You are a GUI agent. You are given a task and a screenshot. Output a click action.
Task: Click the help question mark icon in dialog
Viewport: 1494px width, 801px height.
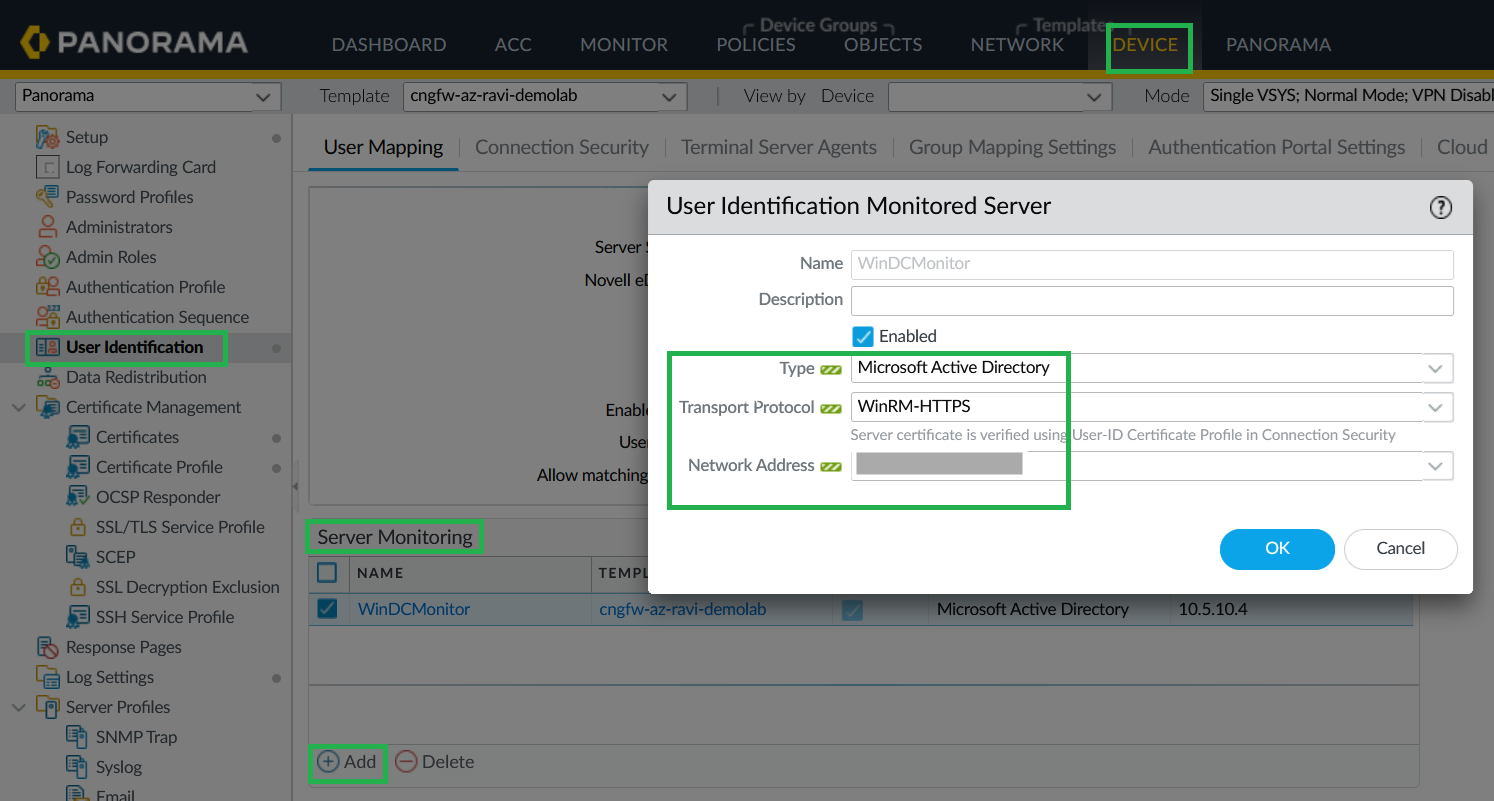click(1440, 207)
